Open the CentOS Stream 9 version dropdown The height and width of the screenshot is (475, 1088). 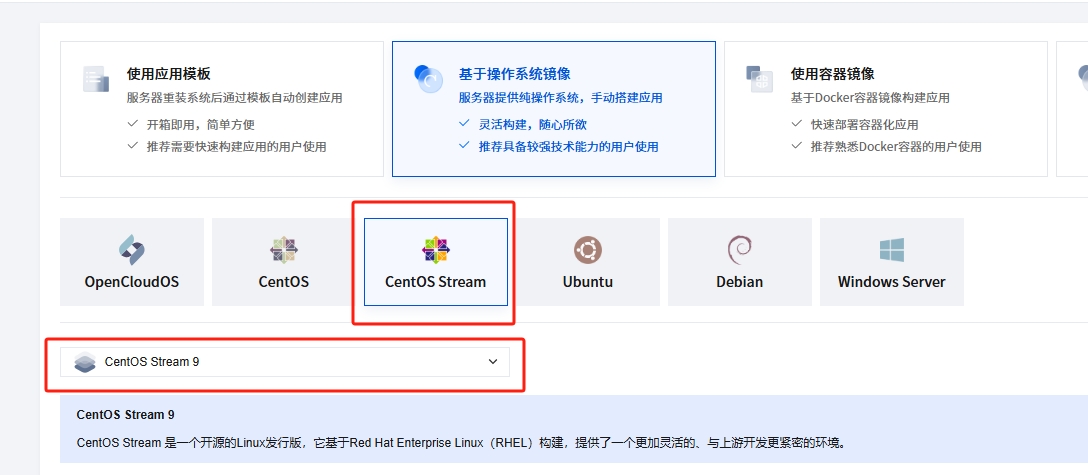[x=284, y=362]
